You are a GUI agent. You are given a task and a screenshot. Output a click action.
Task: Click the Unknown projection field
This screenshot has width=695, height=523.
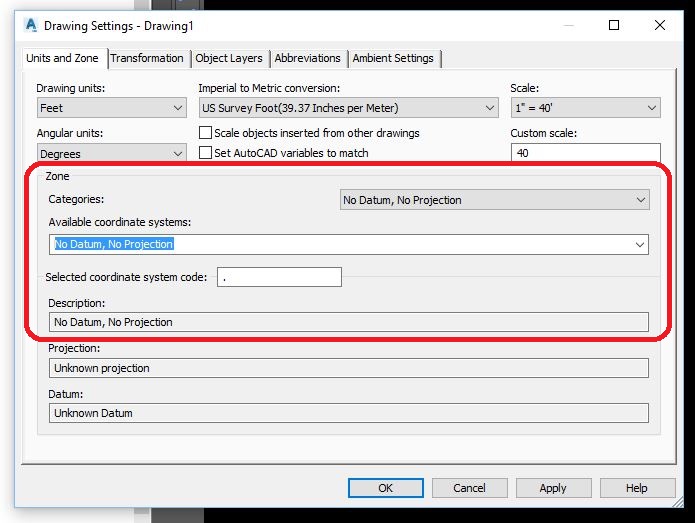[x=349, y=368]
